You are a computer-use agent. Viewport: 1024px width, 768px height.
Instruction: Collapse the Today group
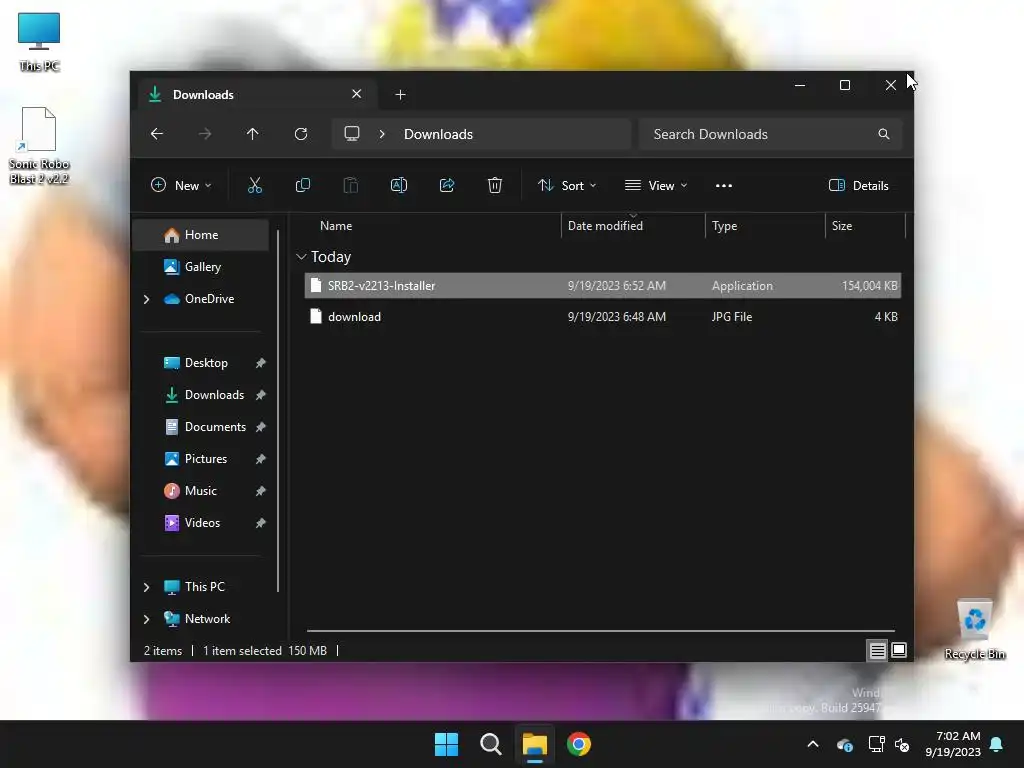[301, 257]
